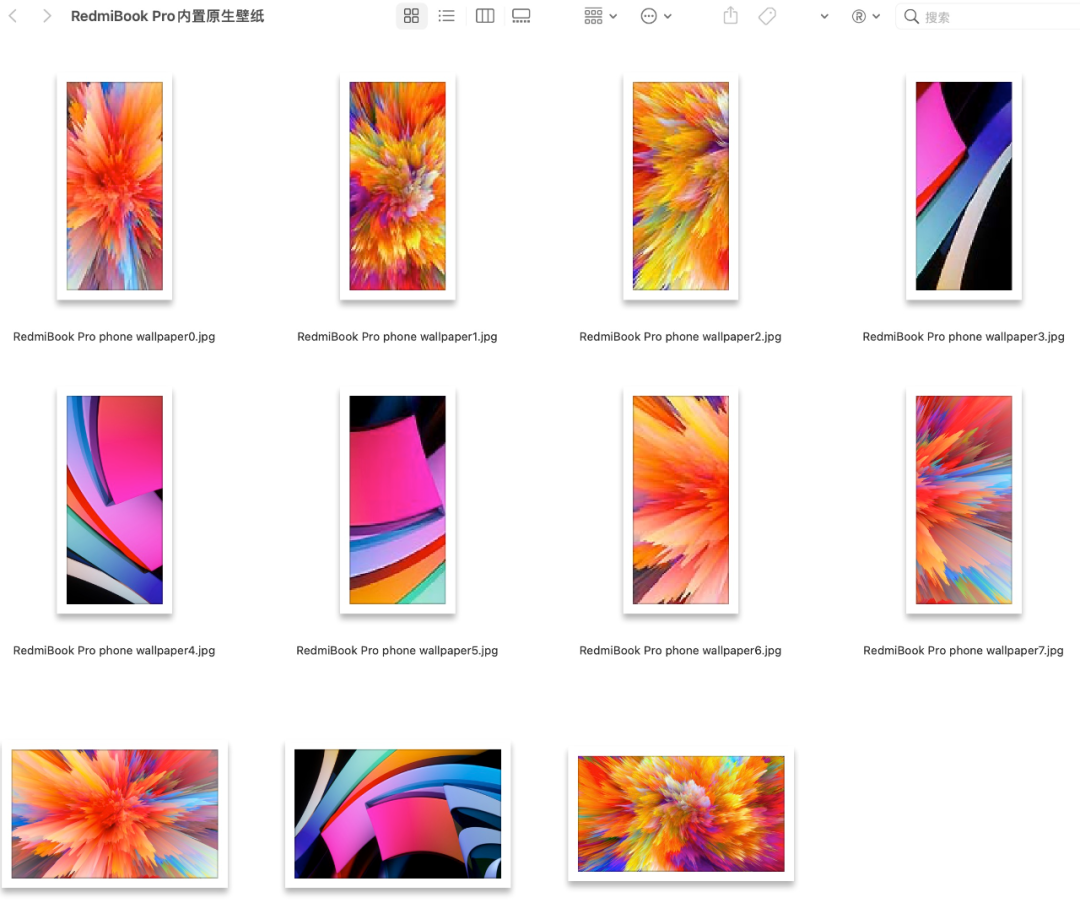Open the Share menu in the toolbar

730,15
